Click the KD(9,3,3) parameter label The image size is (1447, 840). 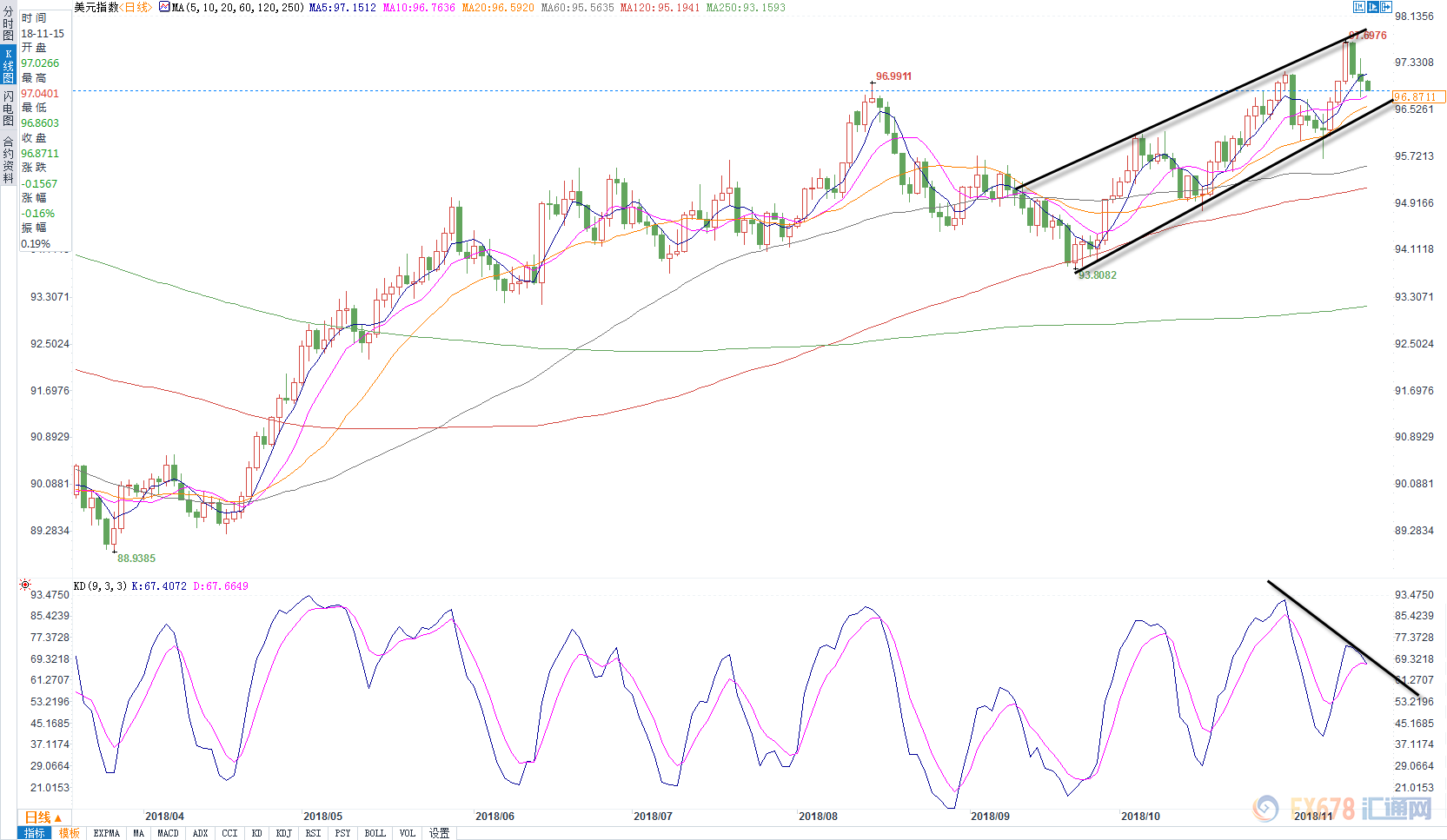tap(101, 586)
